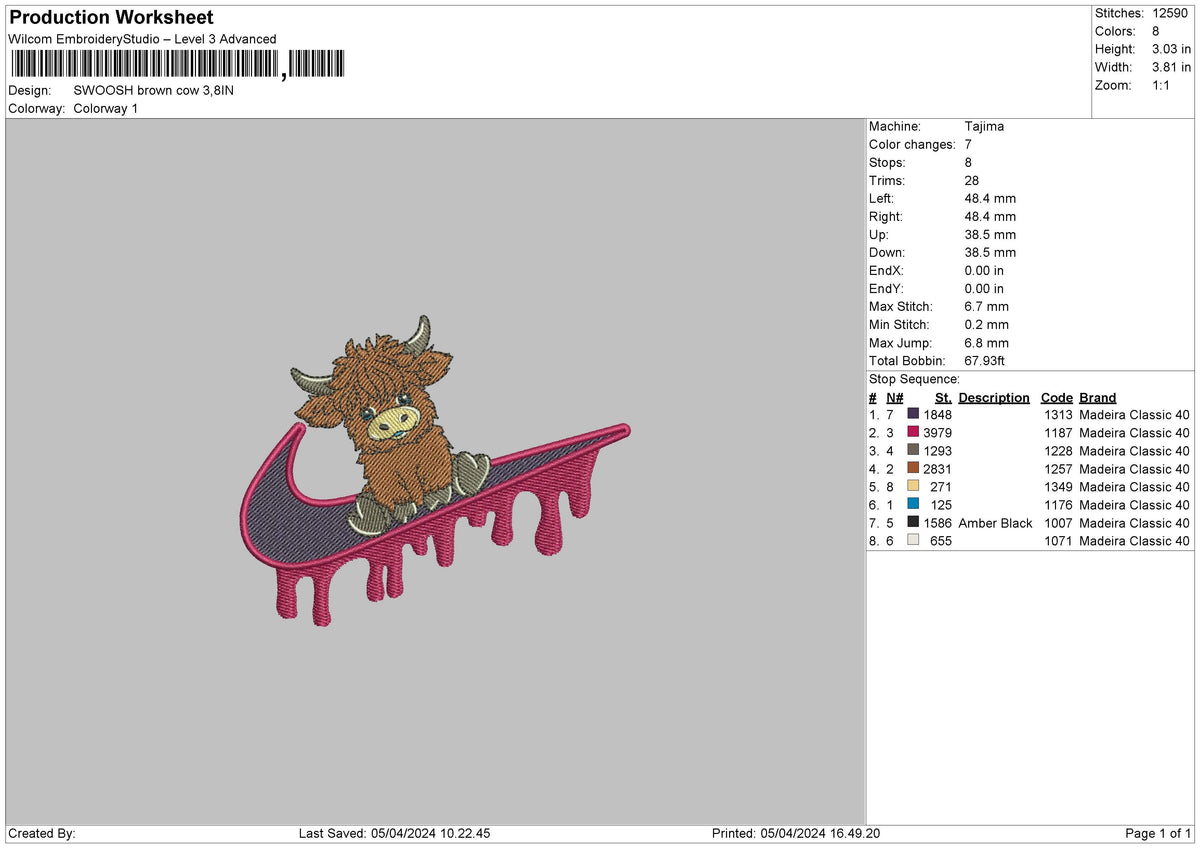Click 'Wilcom EmbroideryStudio – Level 3 Advanced' text
The height and width of the screenshot is (848, 1200).
(142, 39)
